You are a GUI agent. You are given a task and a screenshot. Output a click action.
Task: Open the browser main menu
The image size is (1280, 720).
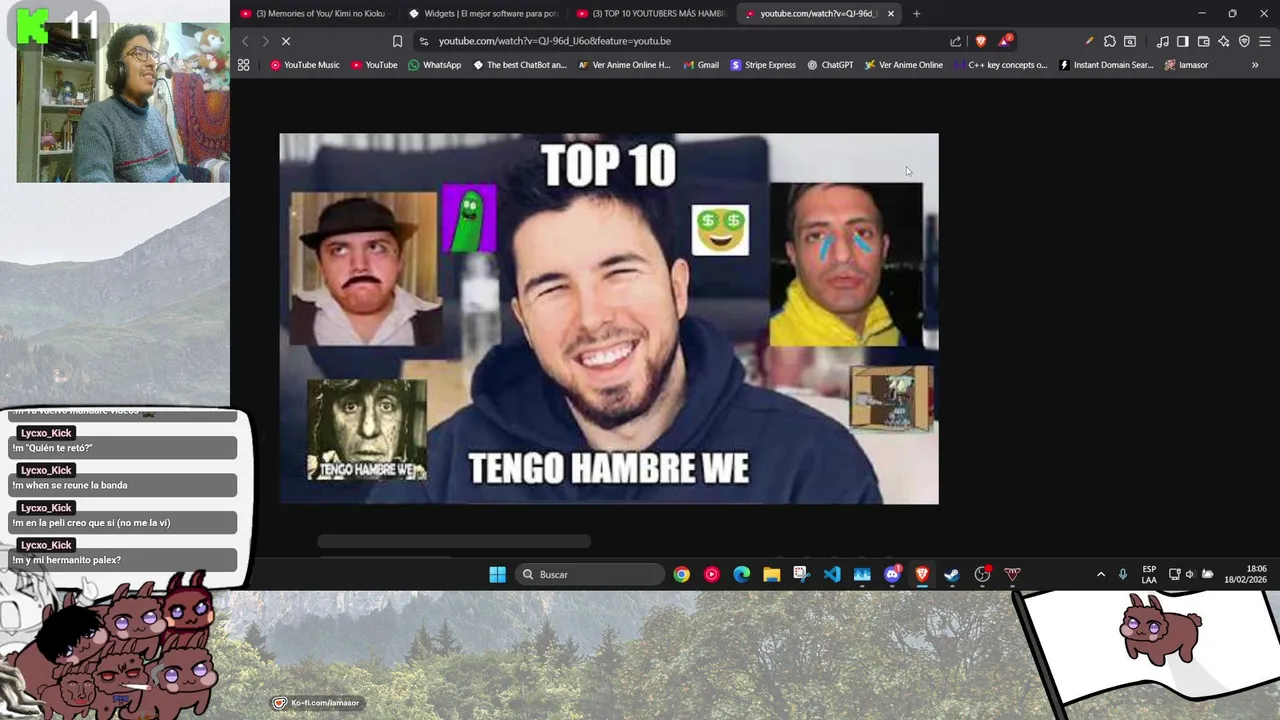coord(1265,41)
